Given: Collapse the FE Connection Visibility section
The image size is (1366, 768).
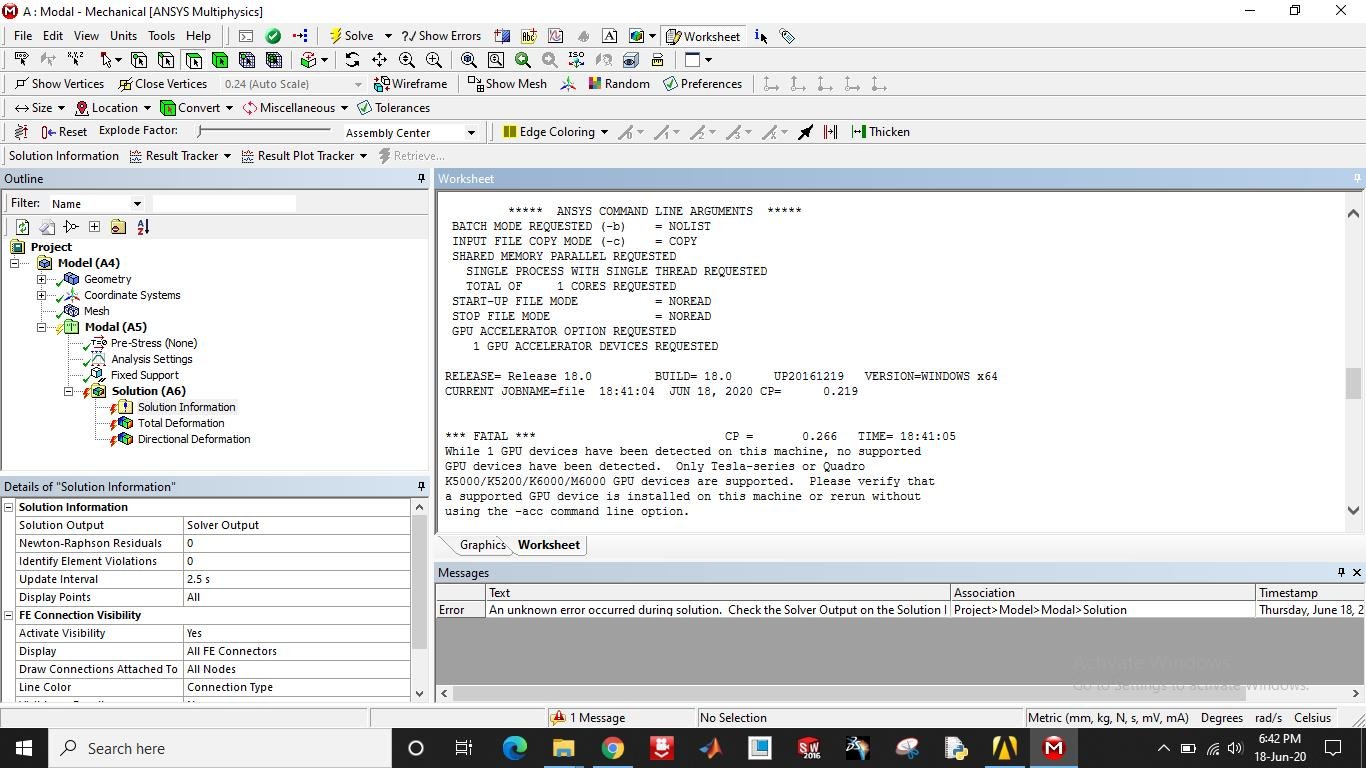Looking at the screenshot, I should point(8,615).
